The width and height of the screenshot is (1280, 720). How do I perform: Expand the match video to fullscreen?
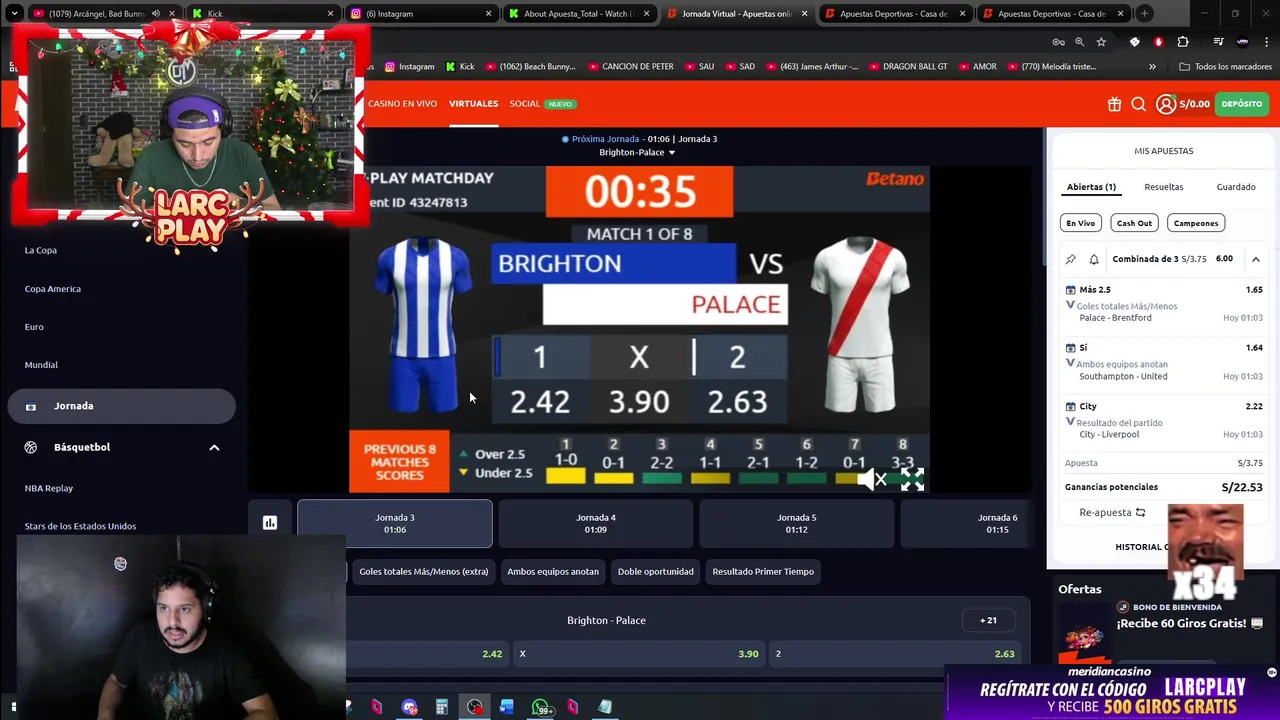point(912,480)
